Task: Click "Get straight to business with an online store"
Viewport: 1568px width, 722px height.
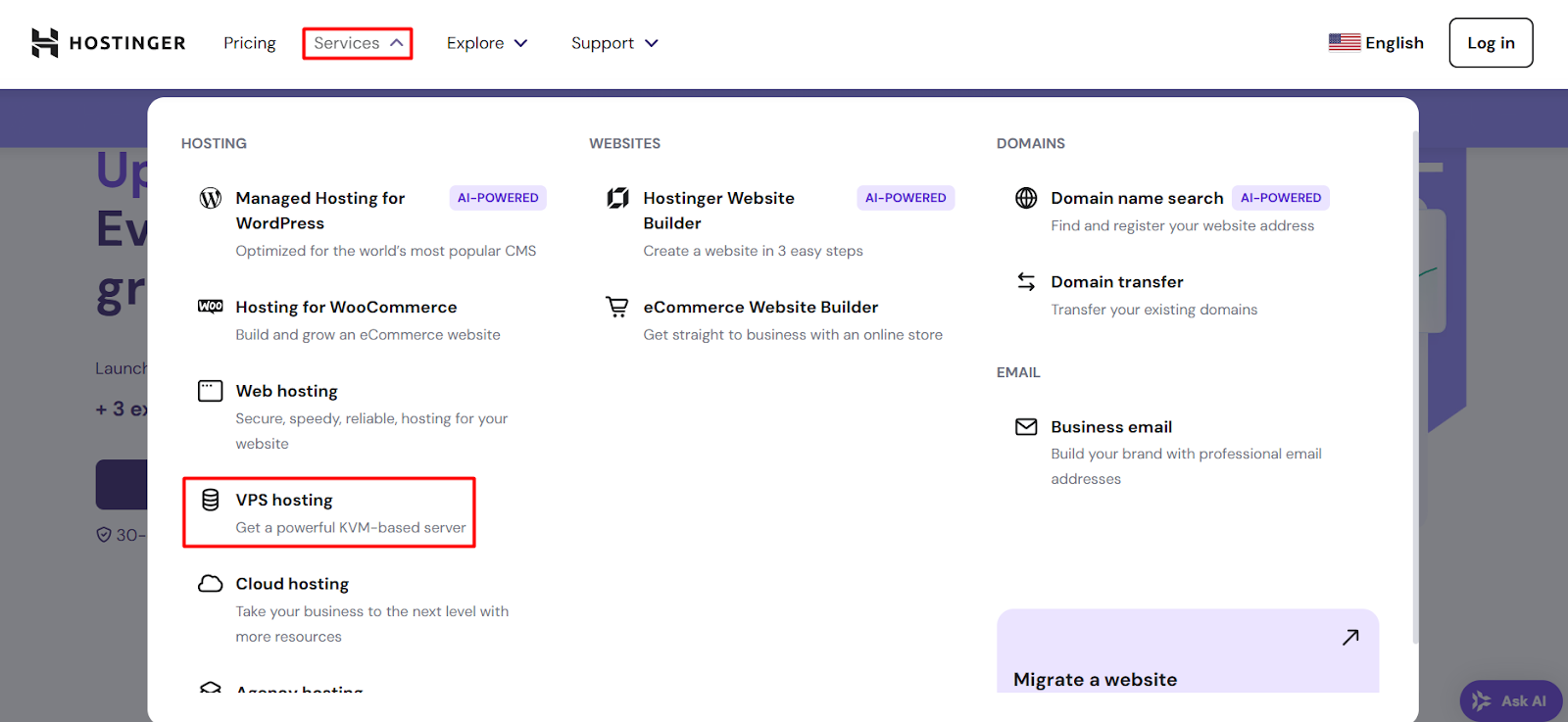Action: click(x=793, y=335)
